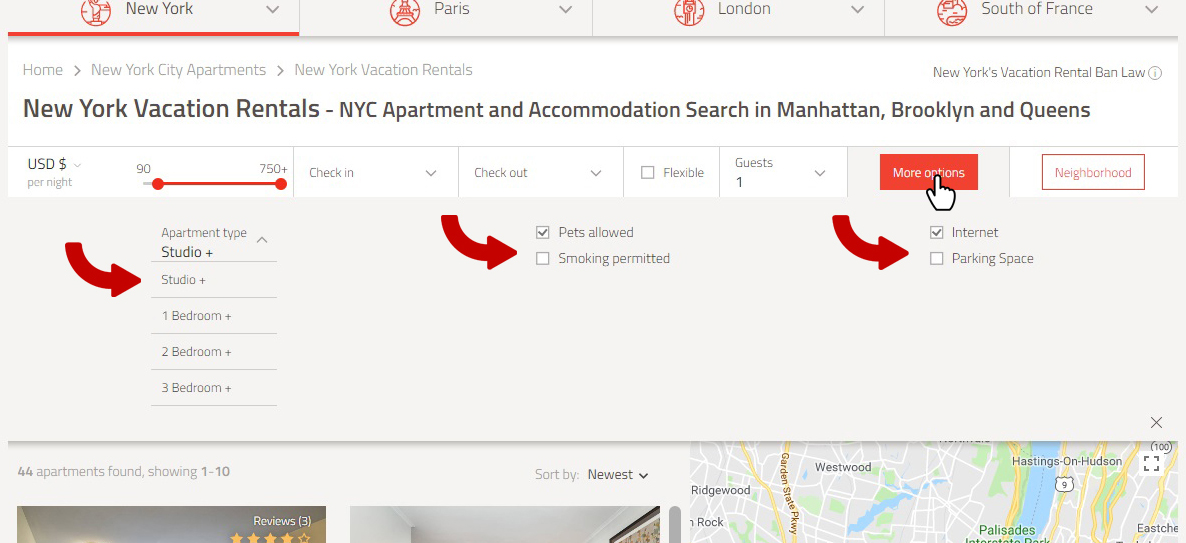
Task: Click the Neighborhood button
Action: [1093, 172]
